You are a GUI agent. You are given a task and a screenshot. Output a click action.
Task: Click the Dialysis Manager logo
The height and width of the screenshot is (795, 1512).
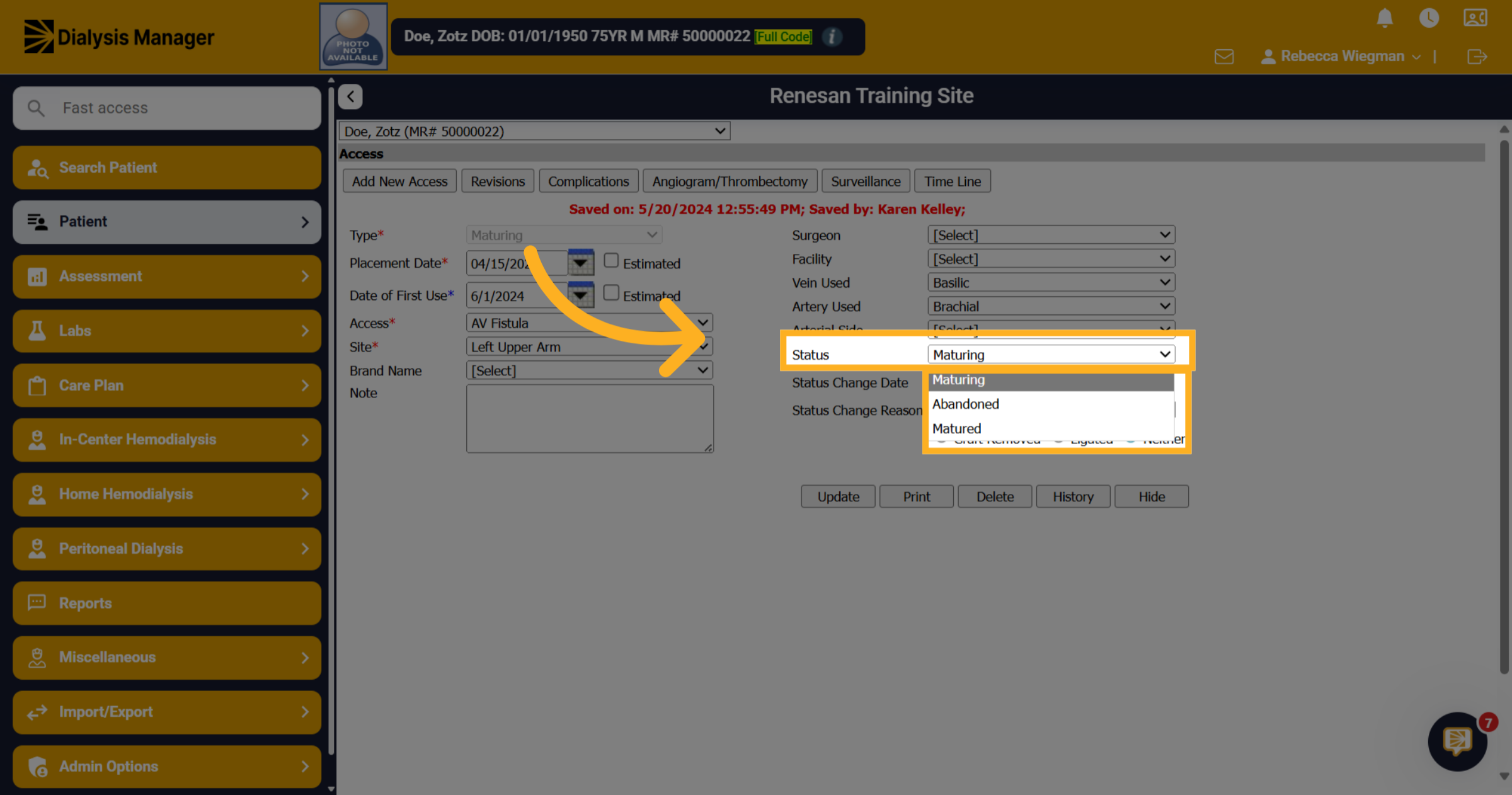coord(119,37)
